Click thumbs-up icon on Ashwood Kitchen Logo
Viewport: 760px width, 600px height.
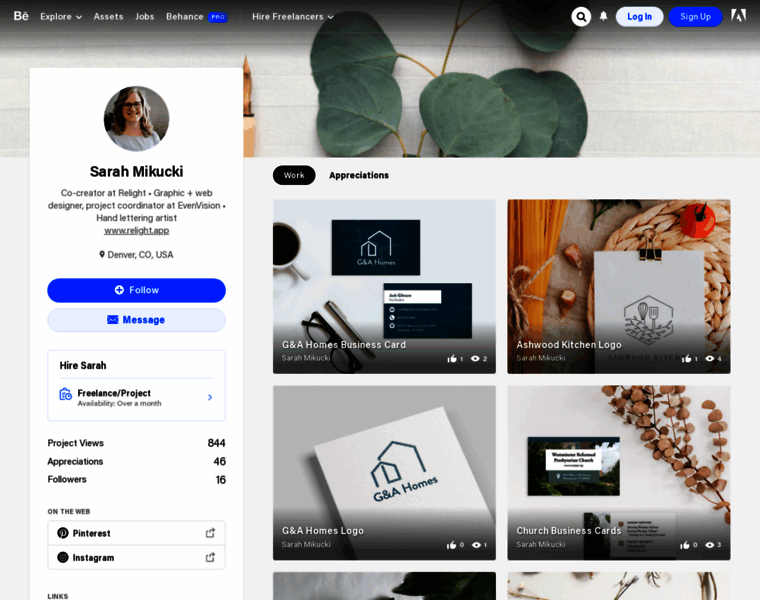pos(686,359)
